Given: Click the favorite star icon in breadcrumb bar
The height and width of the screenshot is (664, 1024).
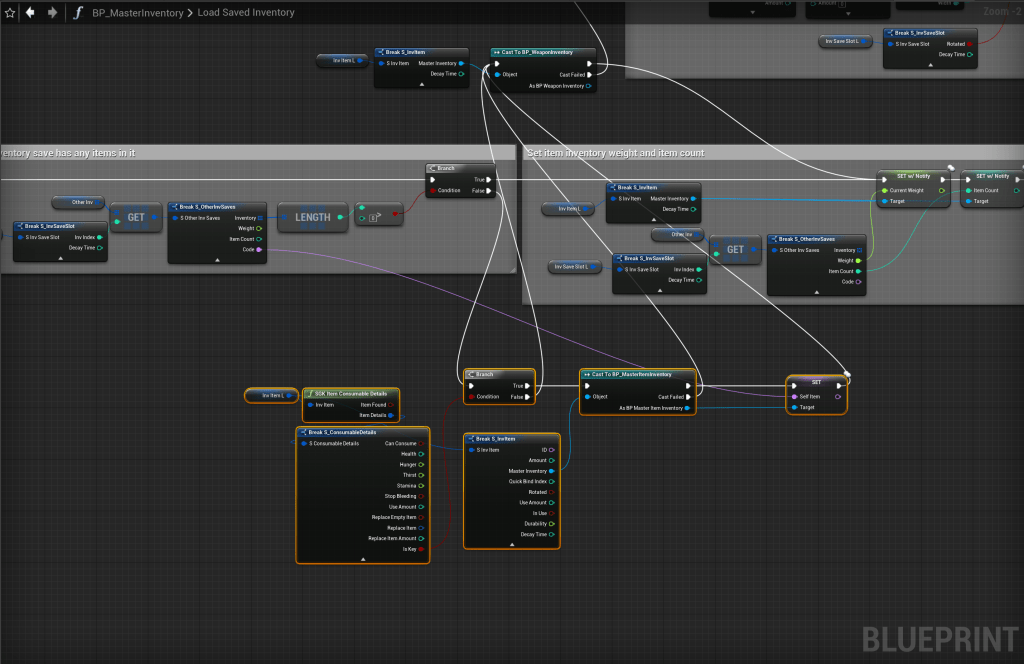Looking at the screenshot, I should click(10, 13).
